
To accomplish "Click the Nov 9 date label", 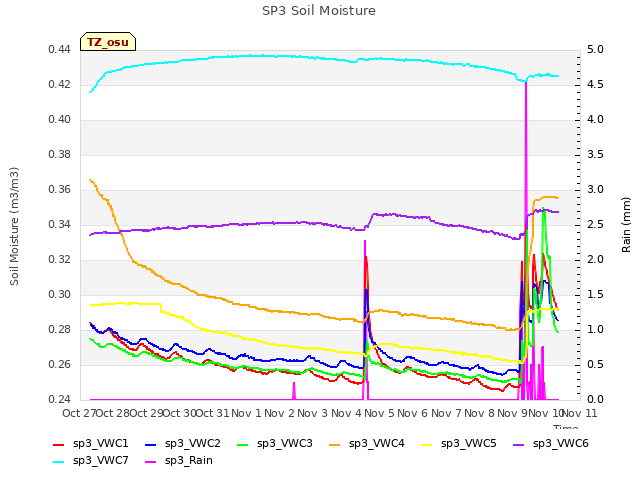I will click(x=513, y=413).
